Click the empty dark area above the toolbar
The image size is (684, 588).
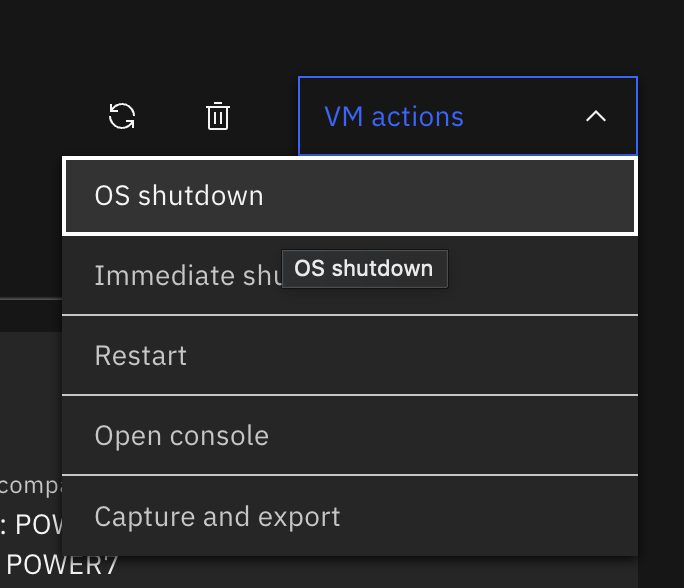point(340,35)
